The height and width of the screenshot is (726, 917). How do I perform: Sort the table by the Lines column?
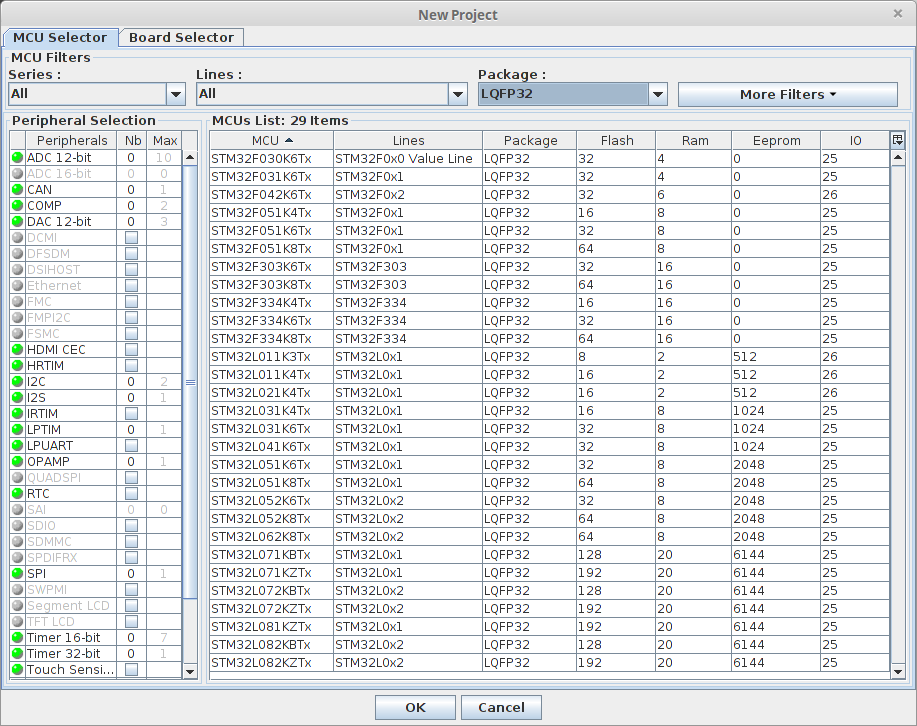tap(408, 140)
